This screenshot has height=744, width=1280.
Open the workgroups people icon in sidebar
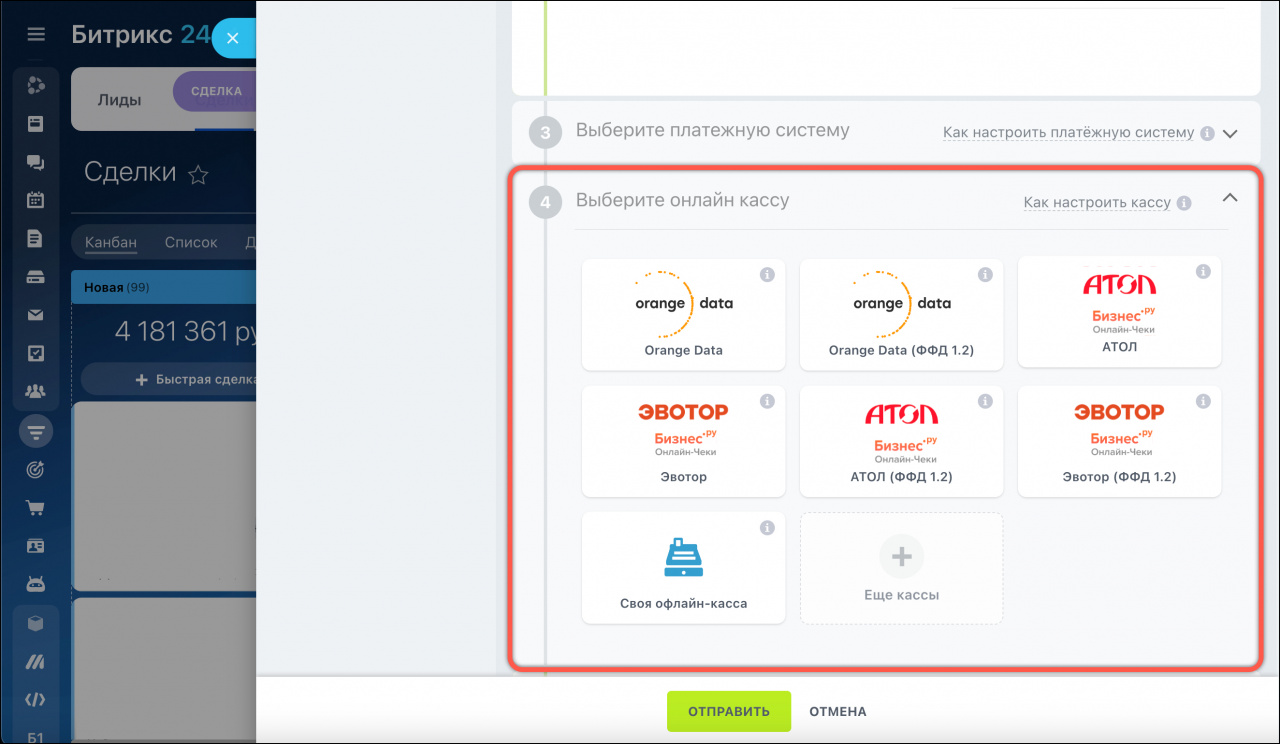pyautogui.click(x=35, y=391)
